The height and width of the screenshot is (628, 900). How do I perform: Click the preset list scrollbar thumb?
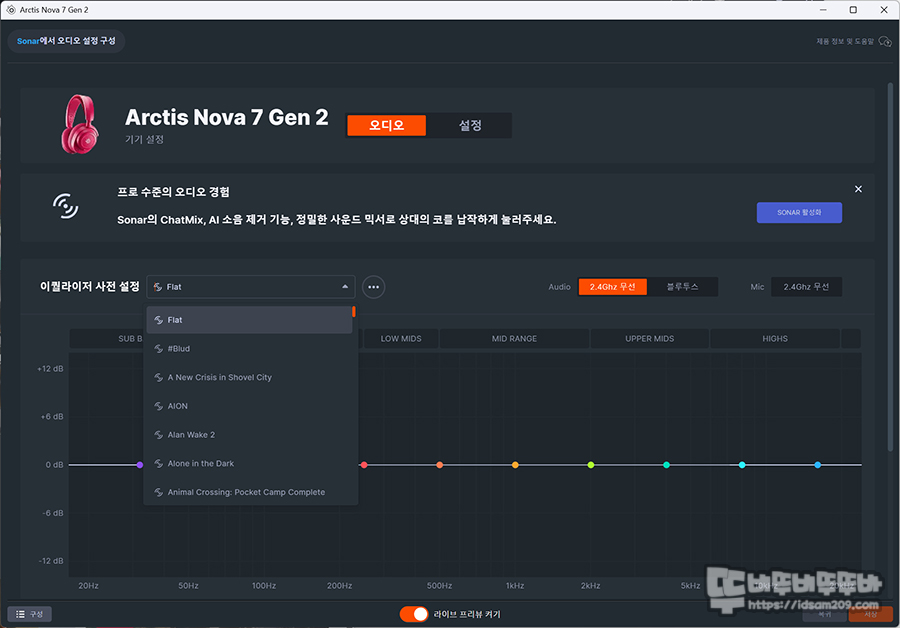[354, 312]
